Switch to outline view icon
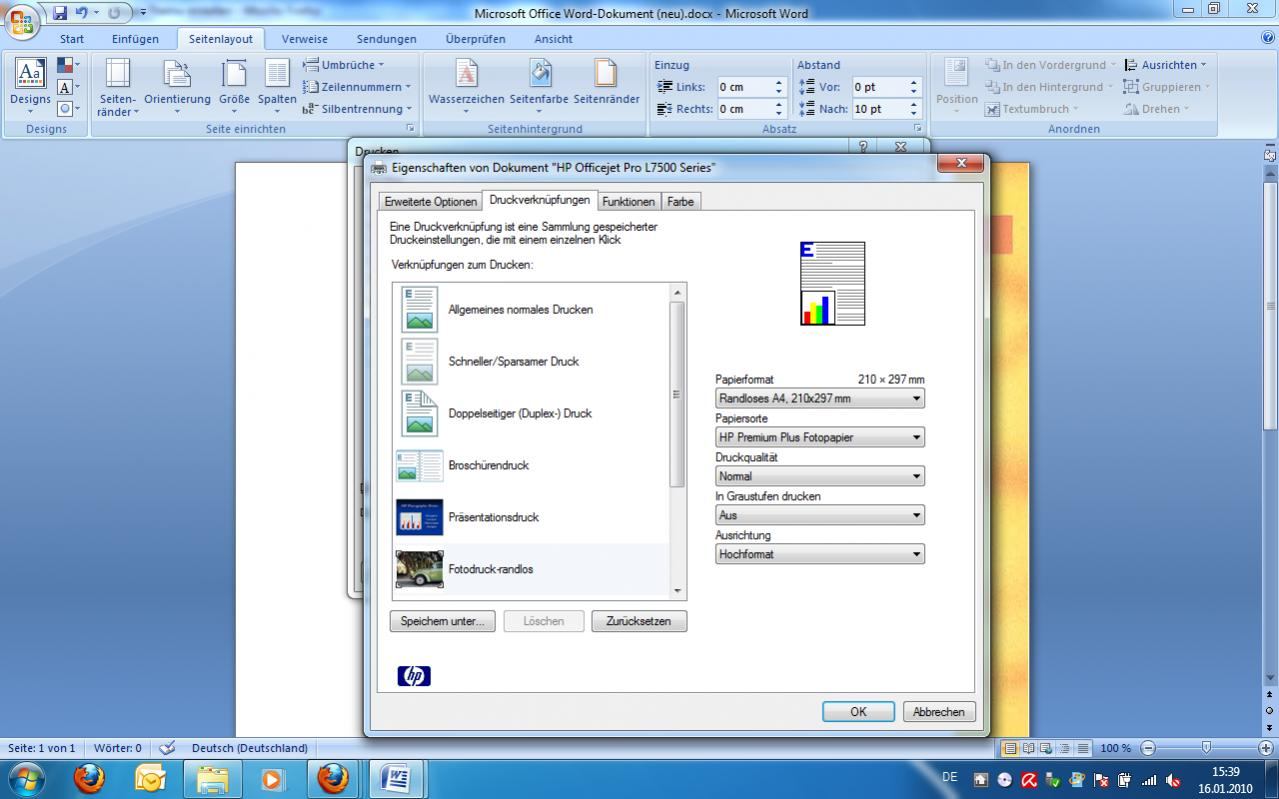Viewport: 1279px width, 799px height. coord(1064,748)
